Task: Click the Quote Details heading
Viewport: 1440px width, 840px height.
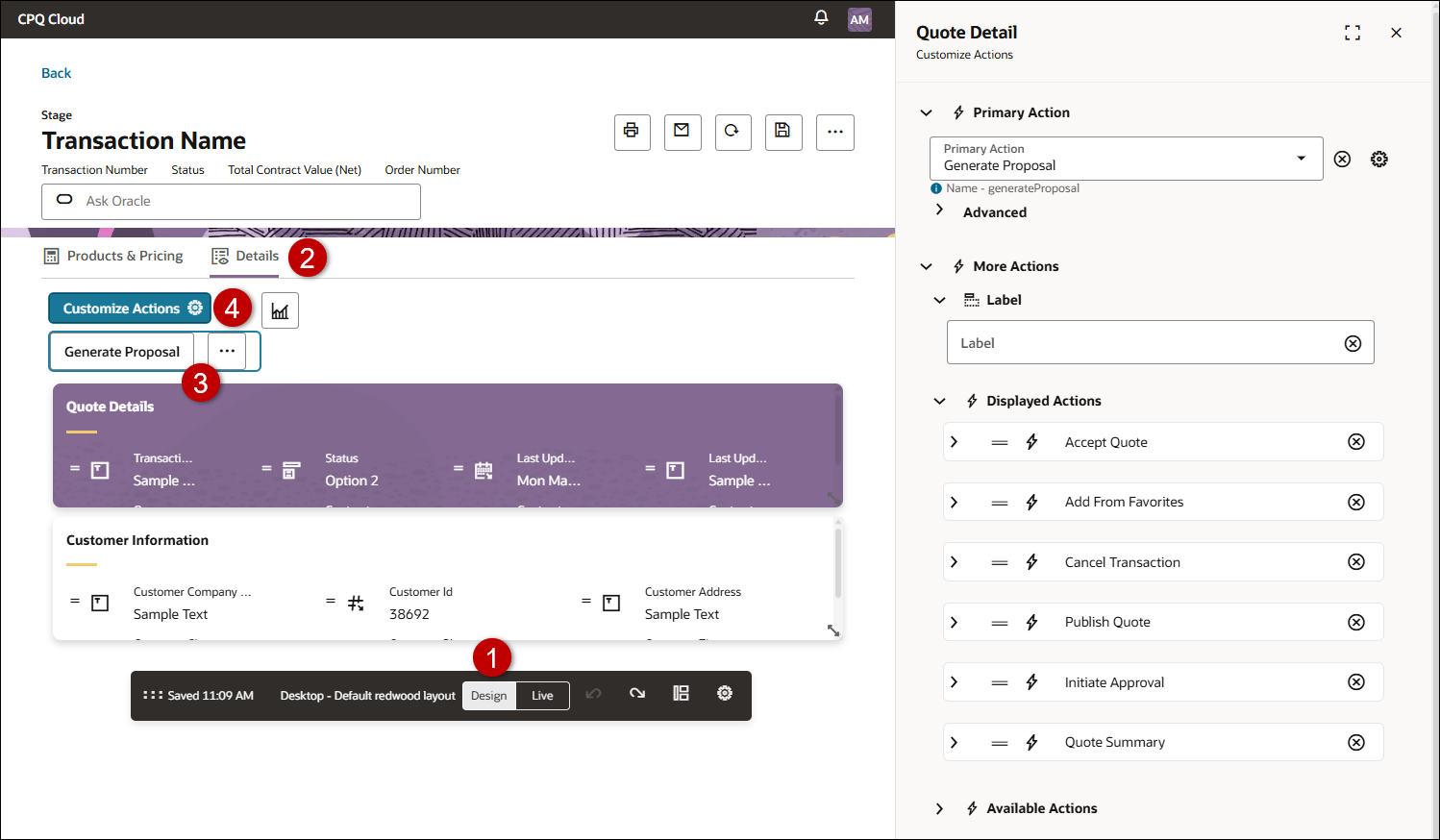Action: point(110,407)
